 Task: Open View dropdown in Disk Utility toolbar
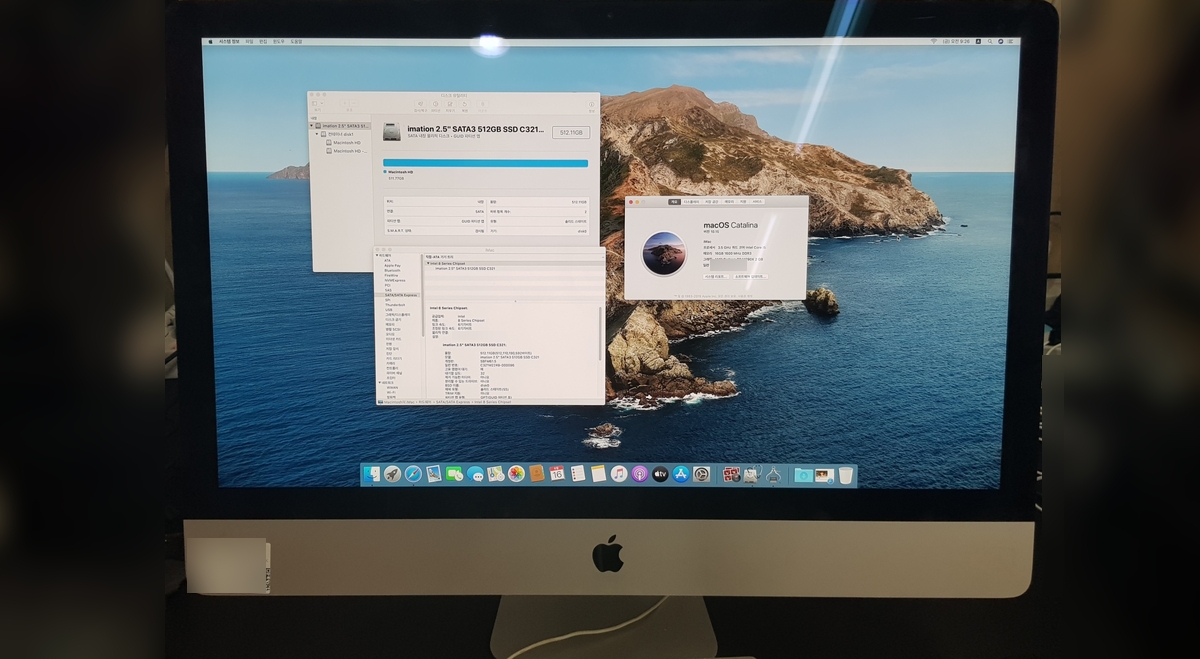318,103
